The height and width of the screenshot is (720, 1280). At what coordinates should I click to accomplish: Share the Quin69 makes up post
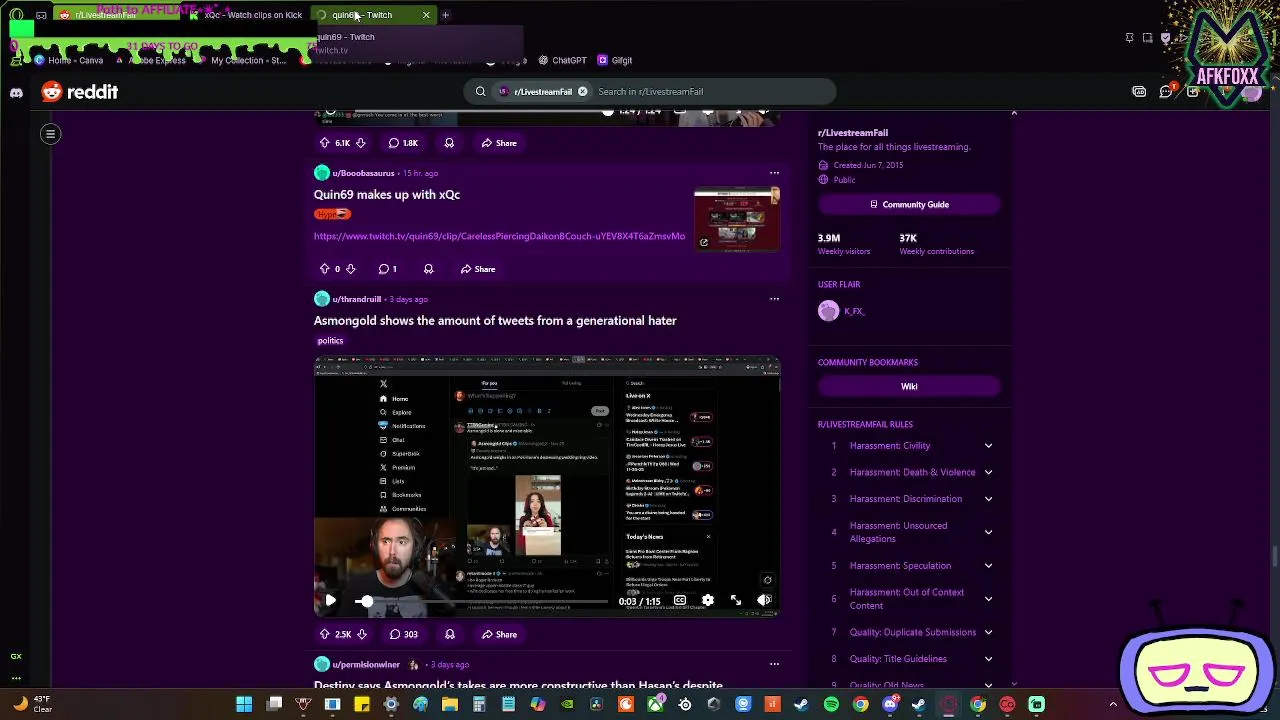point(477,269)
